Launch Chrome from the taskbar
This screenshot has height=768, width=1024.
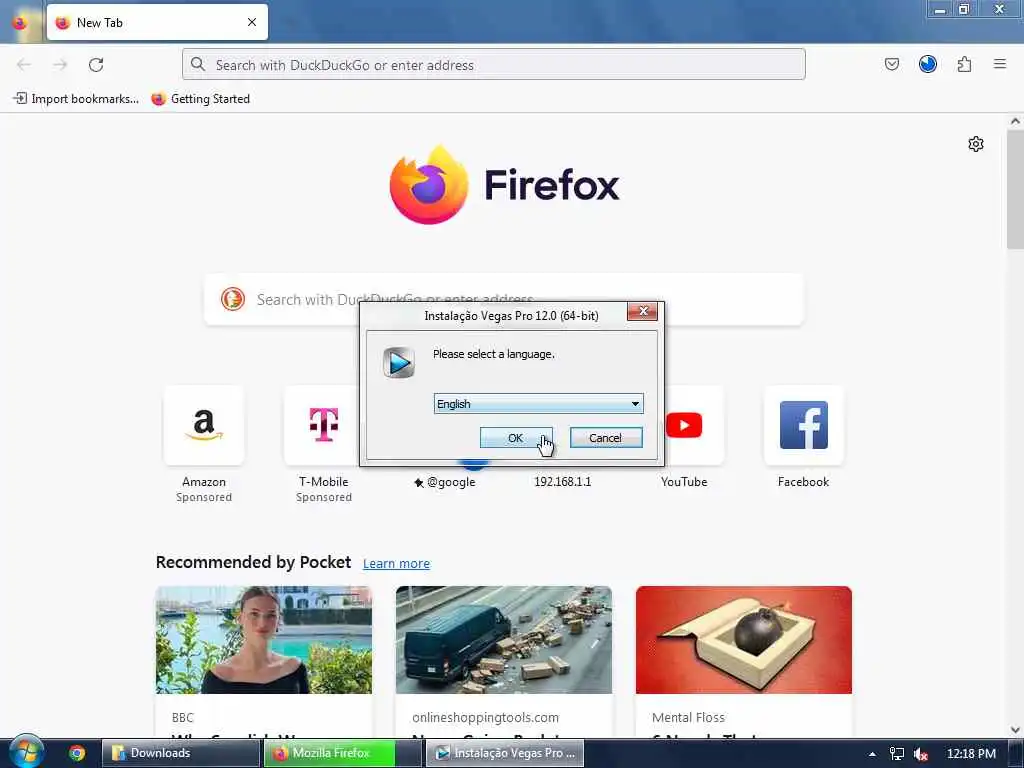[x=77, y=753]
